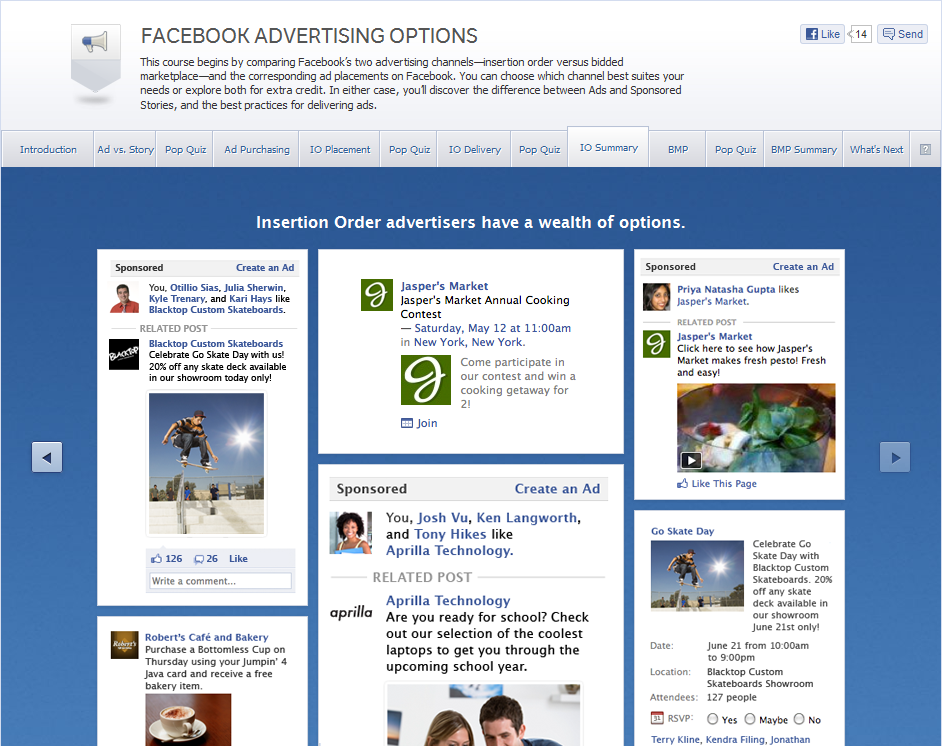Click the Go Skate Day event thumbnail
The image size is (942, 746).
pos(697,575)
